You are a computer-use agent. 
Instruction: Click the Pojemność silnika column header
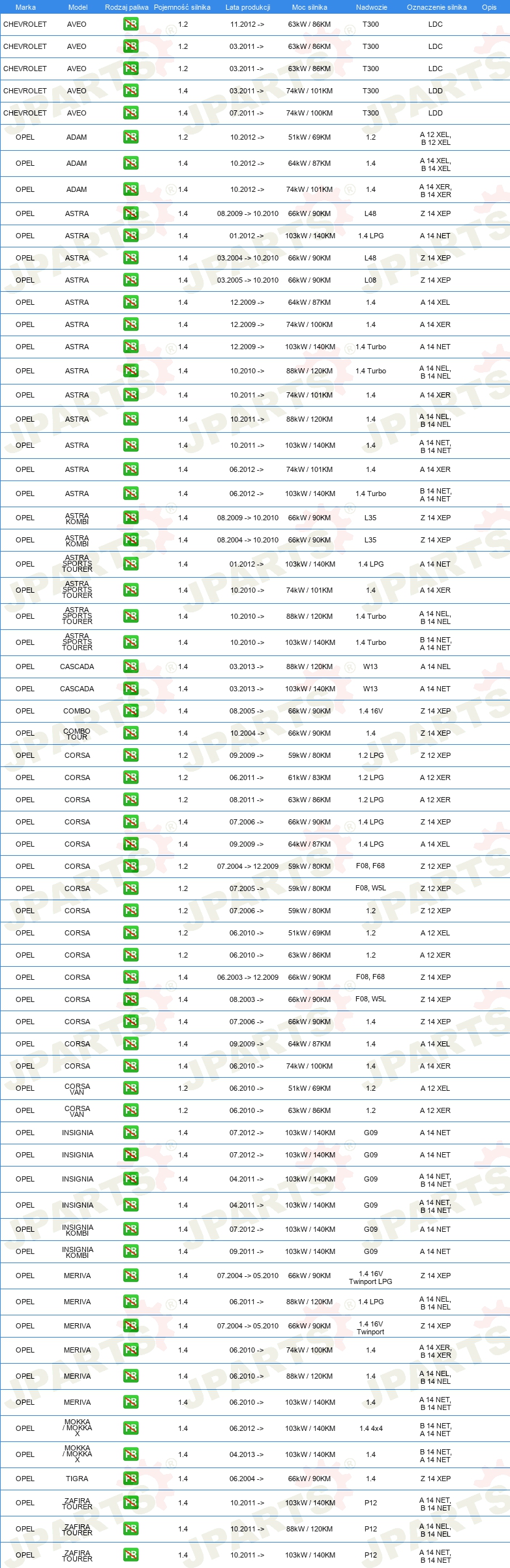[182, 7]
